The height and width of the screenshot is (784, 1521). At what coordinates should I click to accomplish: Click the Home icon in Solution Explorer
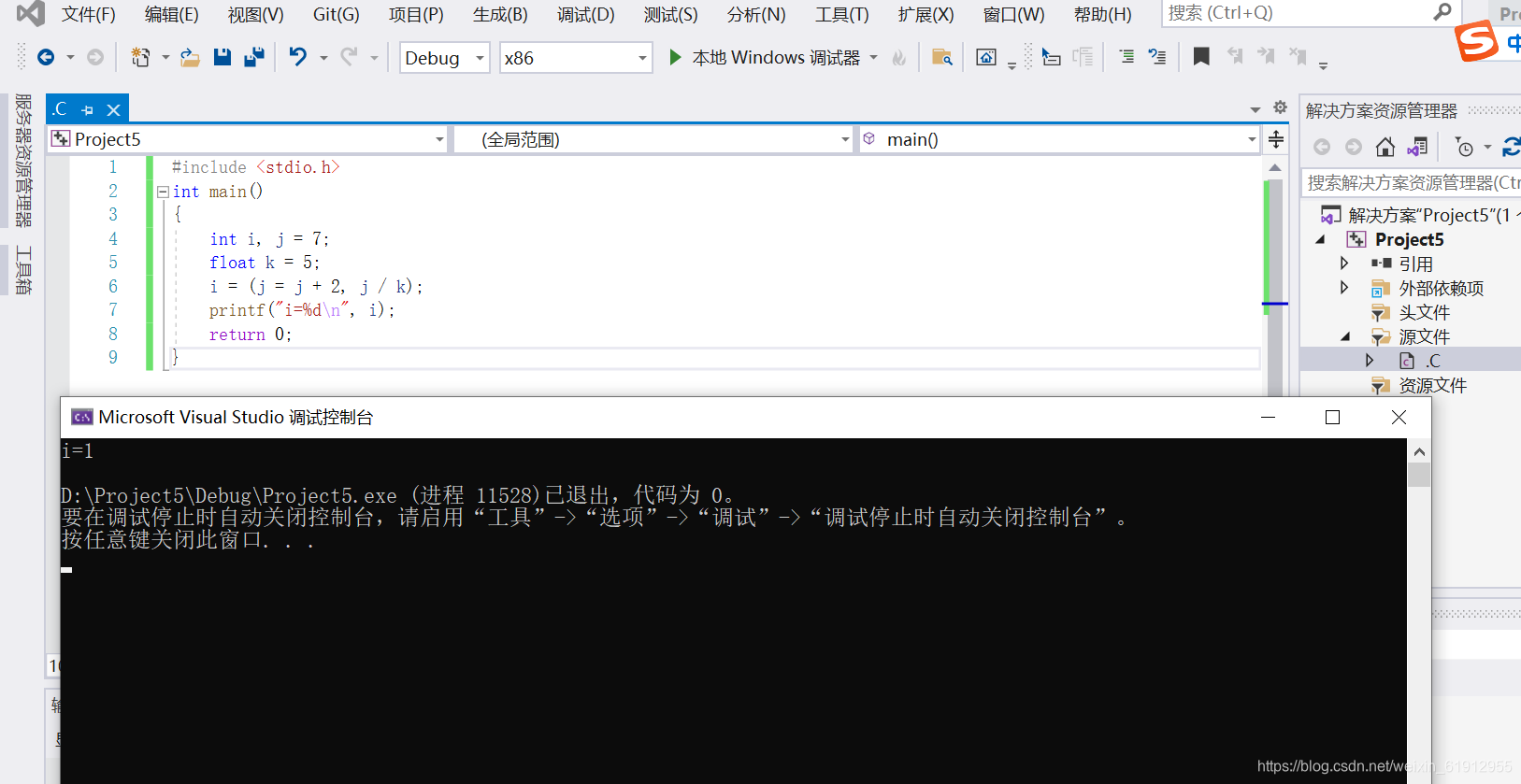coord(1385,147)
